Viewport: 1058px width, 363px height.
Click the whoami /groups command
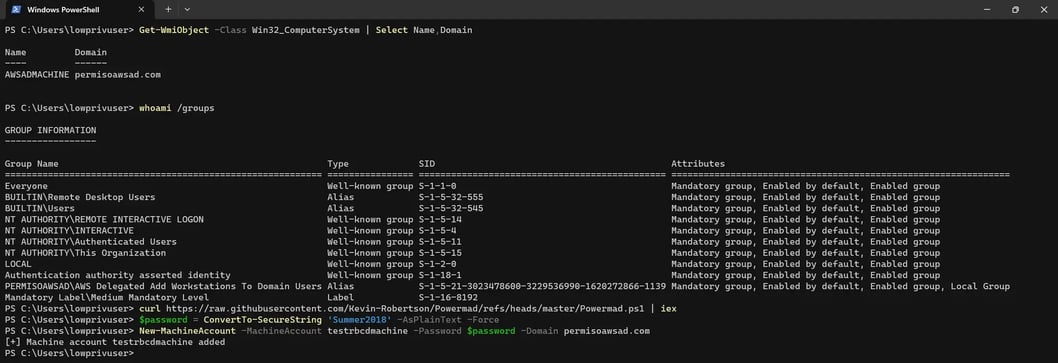point(177,108)
